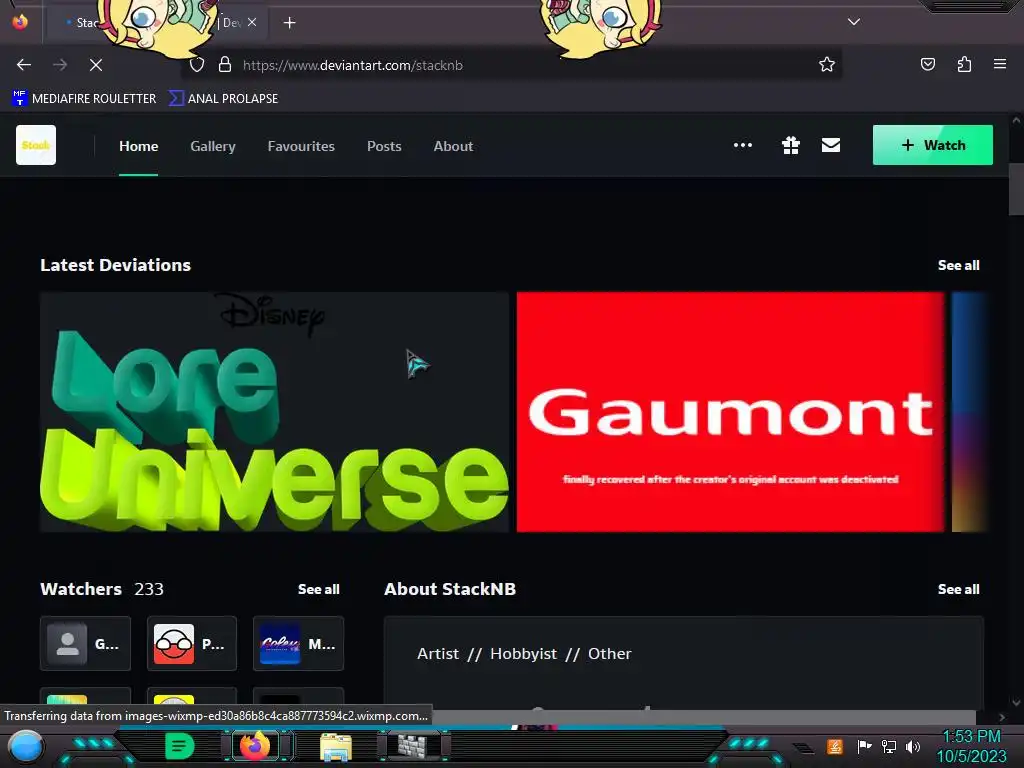Open the Favourites tab
Image resolution: width=1024 pixels, height=768 pixels.
[x=301, y=146]
